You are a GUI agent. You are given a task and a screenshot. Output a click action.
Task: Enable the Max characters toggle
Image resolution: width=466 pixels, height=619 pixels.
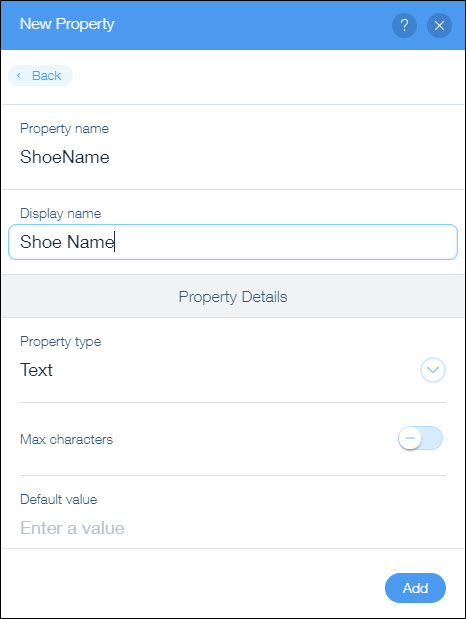420,438
